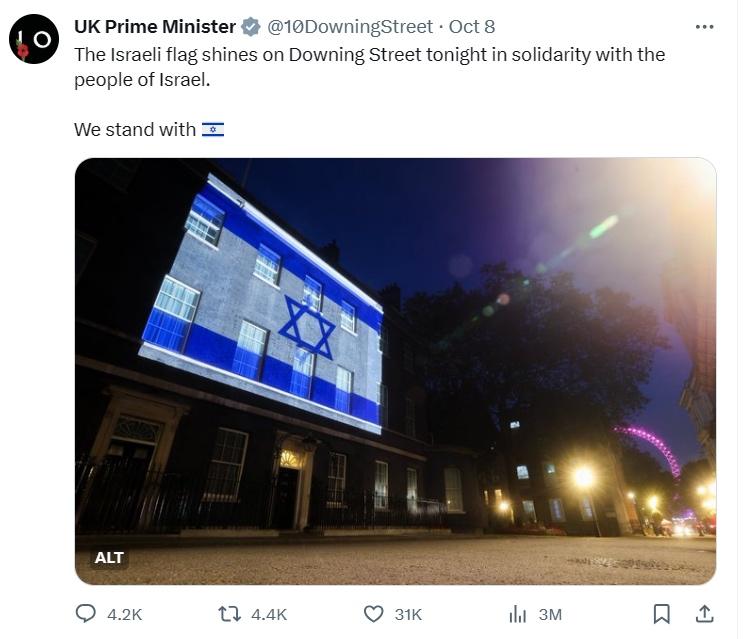
Task: Click the 3M views count
Action: tap(550, 614)
